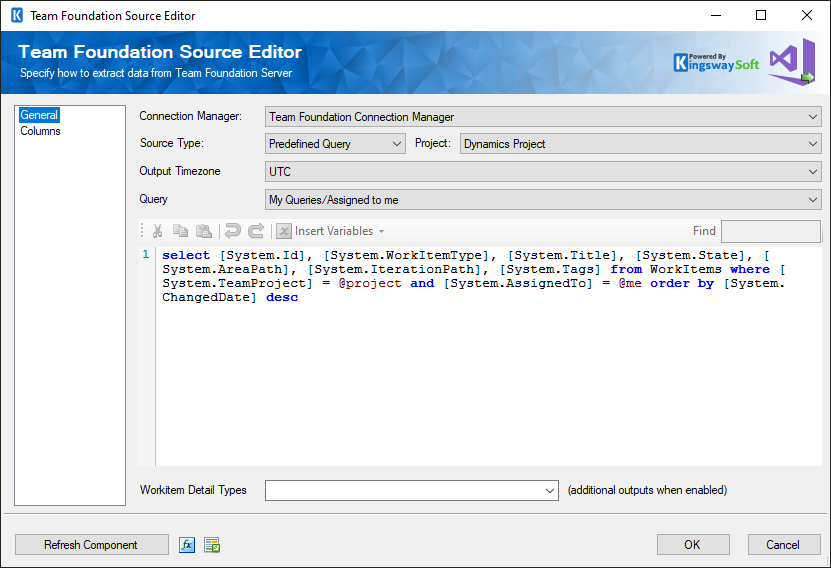Close the Team Foundation Source Editor window

pos(807,15)
